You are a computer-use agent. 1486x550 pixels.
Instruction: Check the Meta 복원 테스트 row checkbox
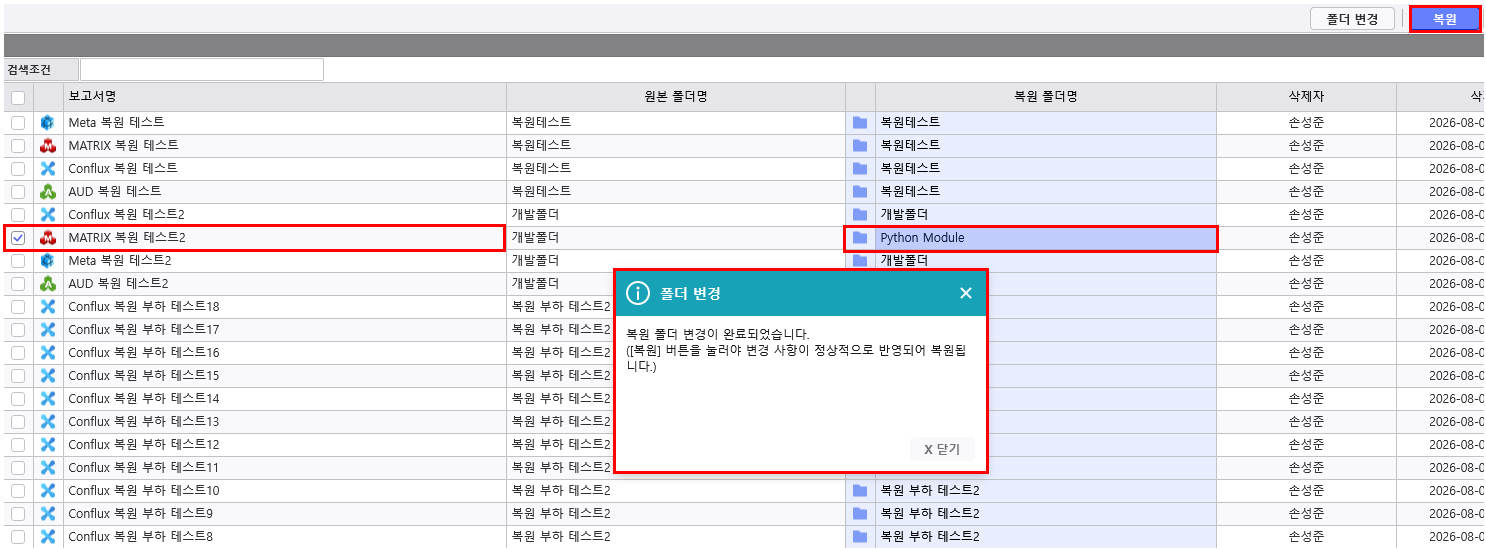18,122
